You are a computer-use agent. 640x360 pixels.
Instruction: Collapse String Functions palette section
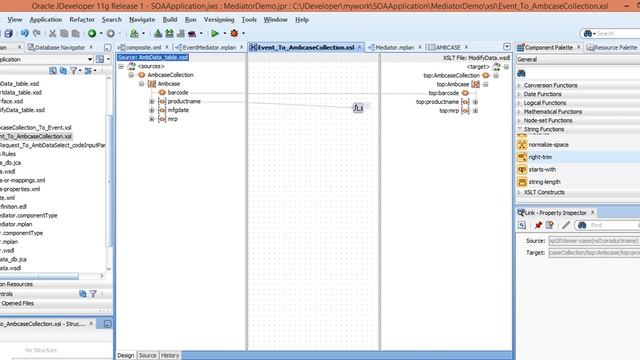coord(520,129)
